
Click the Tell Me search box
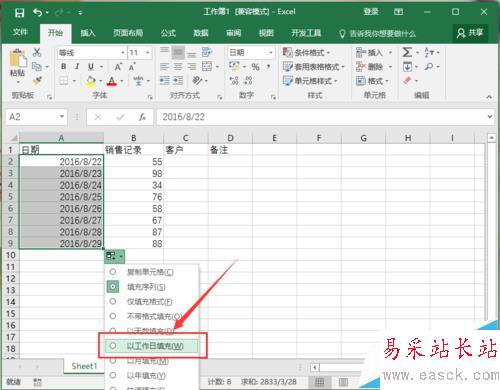[x=377, y=33]
